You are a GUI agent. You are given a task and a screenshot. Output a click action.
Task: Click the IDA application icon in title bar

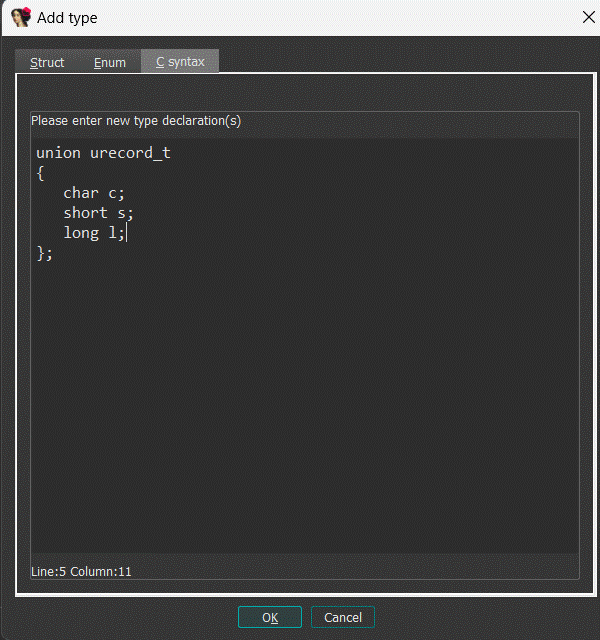coord(20,17)
